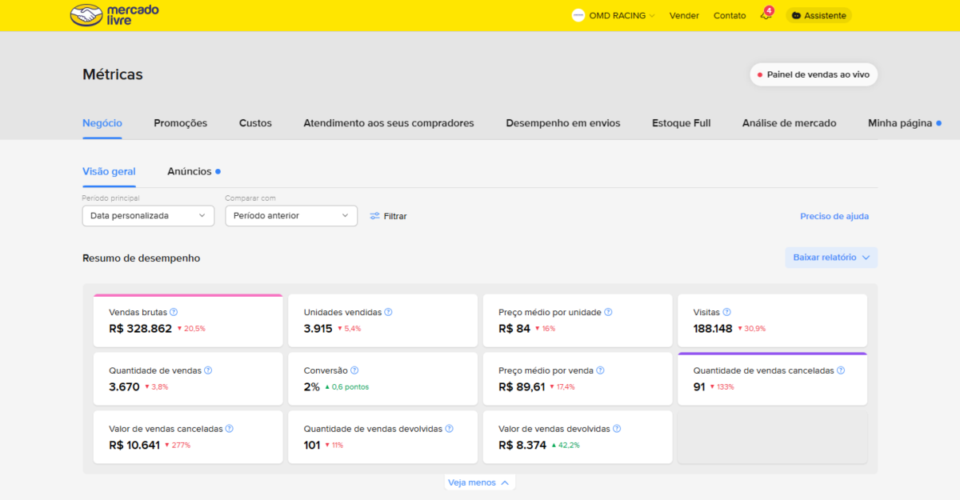Click the Vender link in header
The height and width of the screenshot is (500, 960).
684,16
